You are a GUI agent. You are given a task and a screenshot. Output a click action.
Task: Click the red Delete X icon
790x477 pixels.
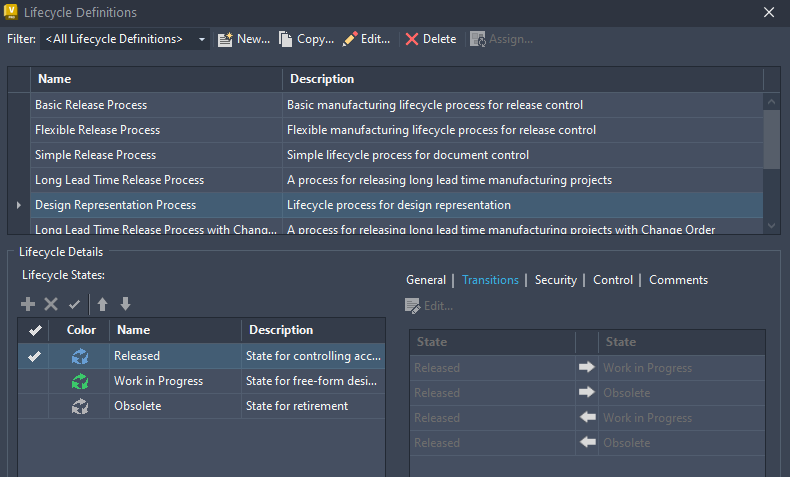click(412, 39)
